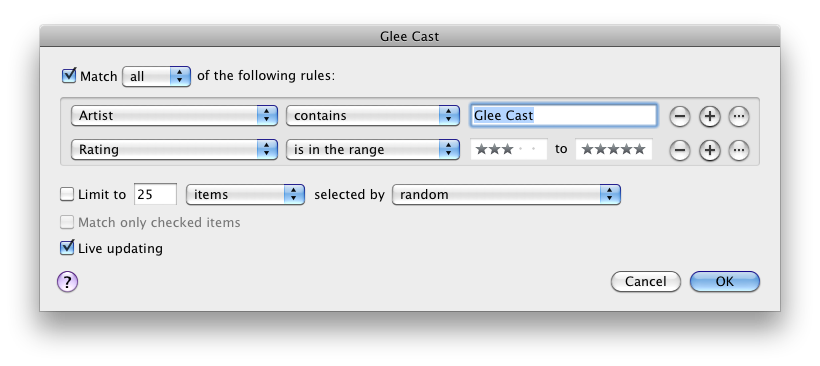This screenshot has width=820, height=366.
Task: Open the contains condition dropdown
Action: [x=372, y=116]
